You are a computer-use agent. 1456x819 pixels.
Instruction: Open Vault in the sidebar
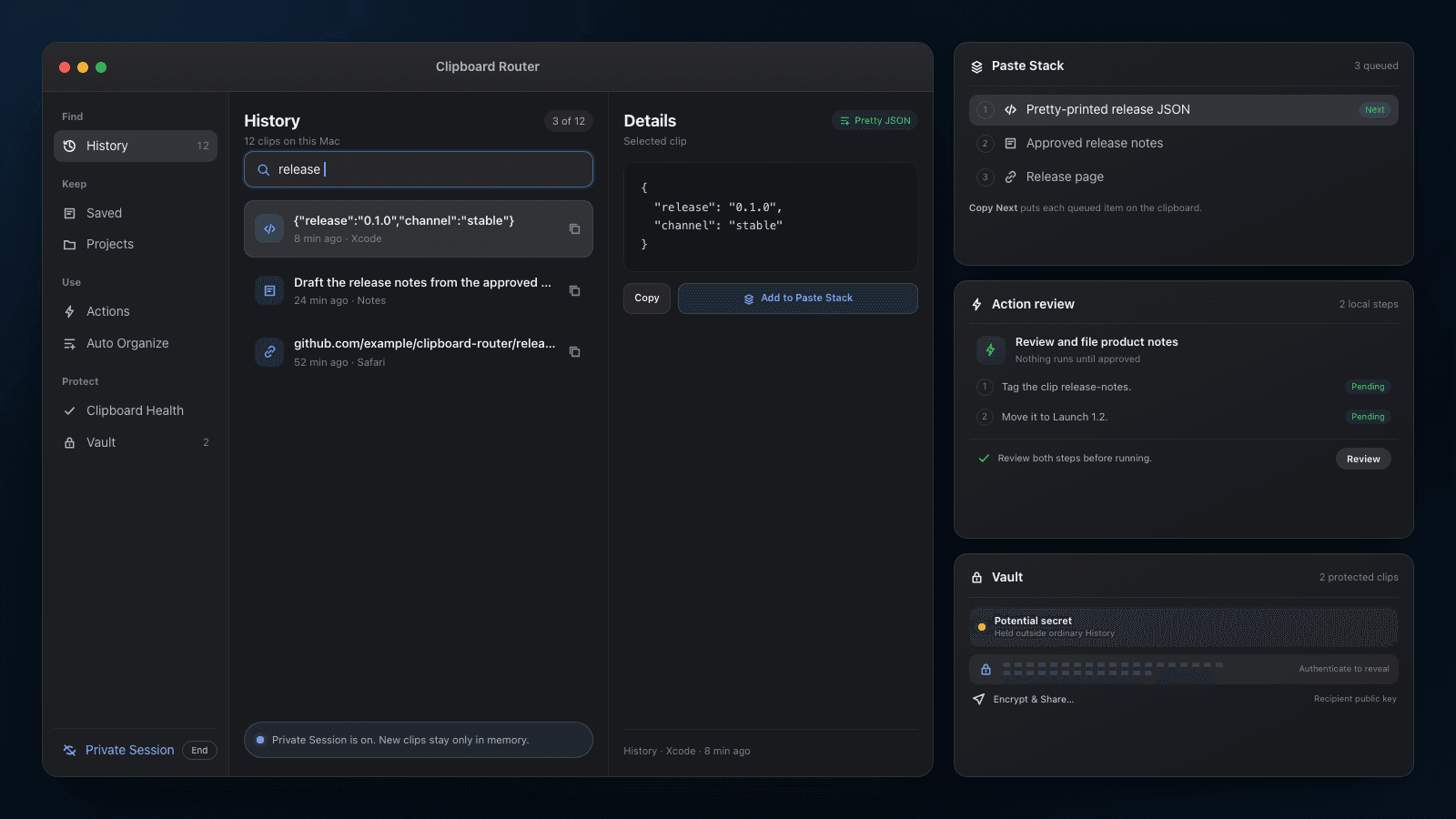coord(136,442)
